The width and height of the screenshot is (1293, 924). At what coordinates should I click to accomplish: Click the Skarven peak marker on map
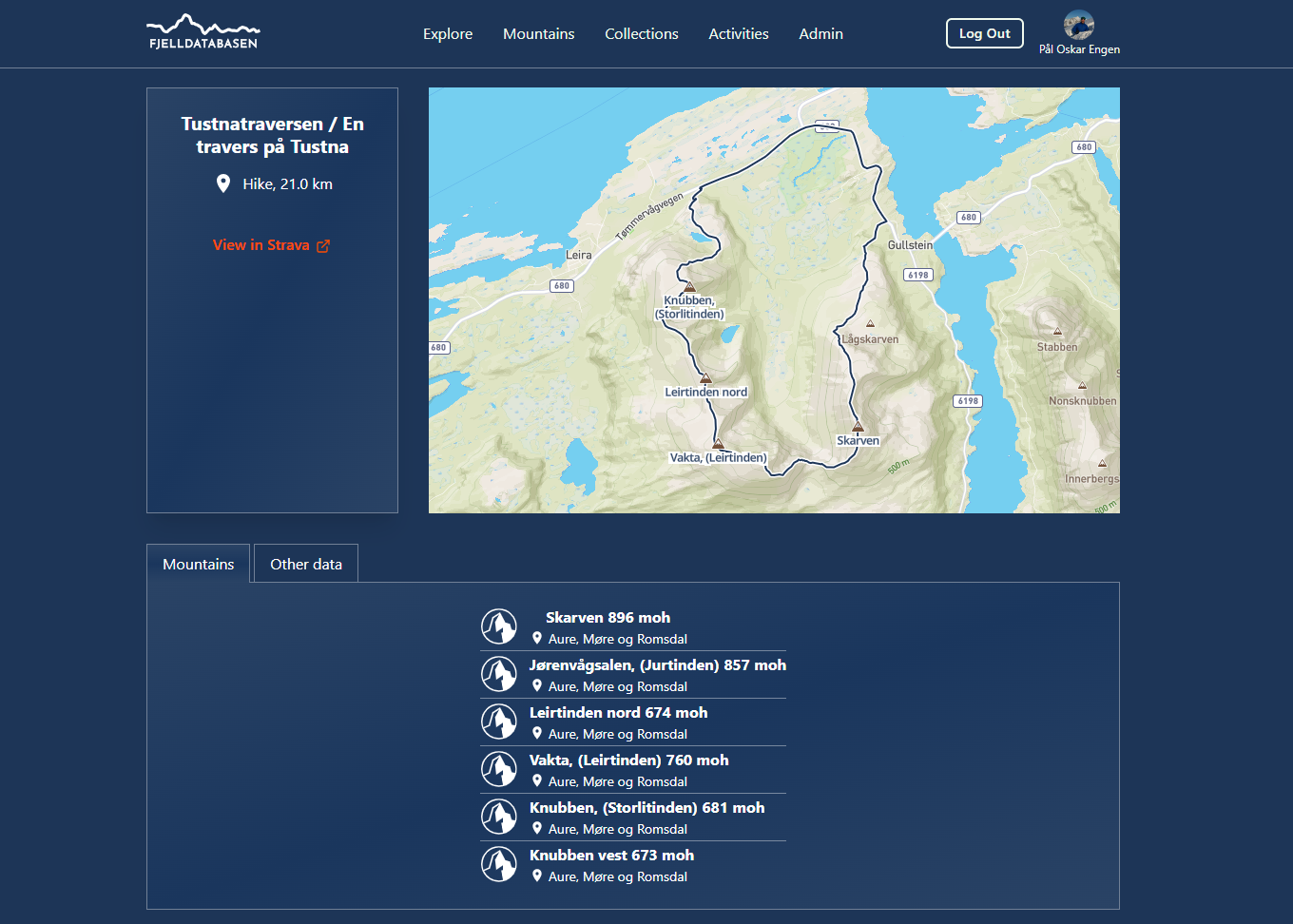click(x=858, y=427)
